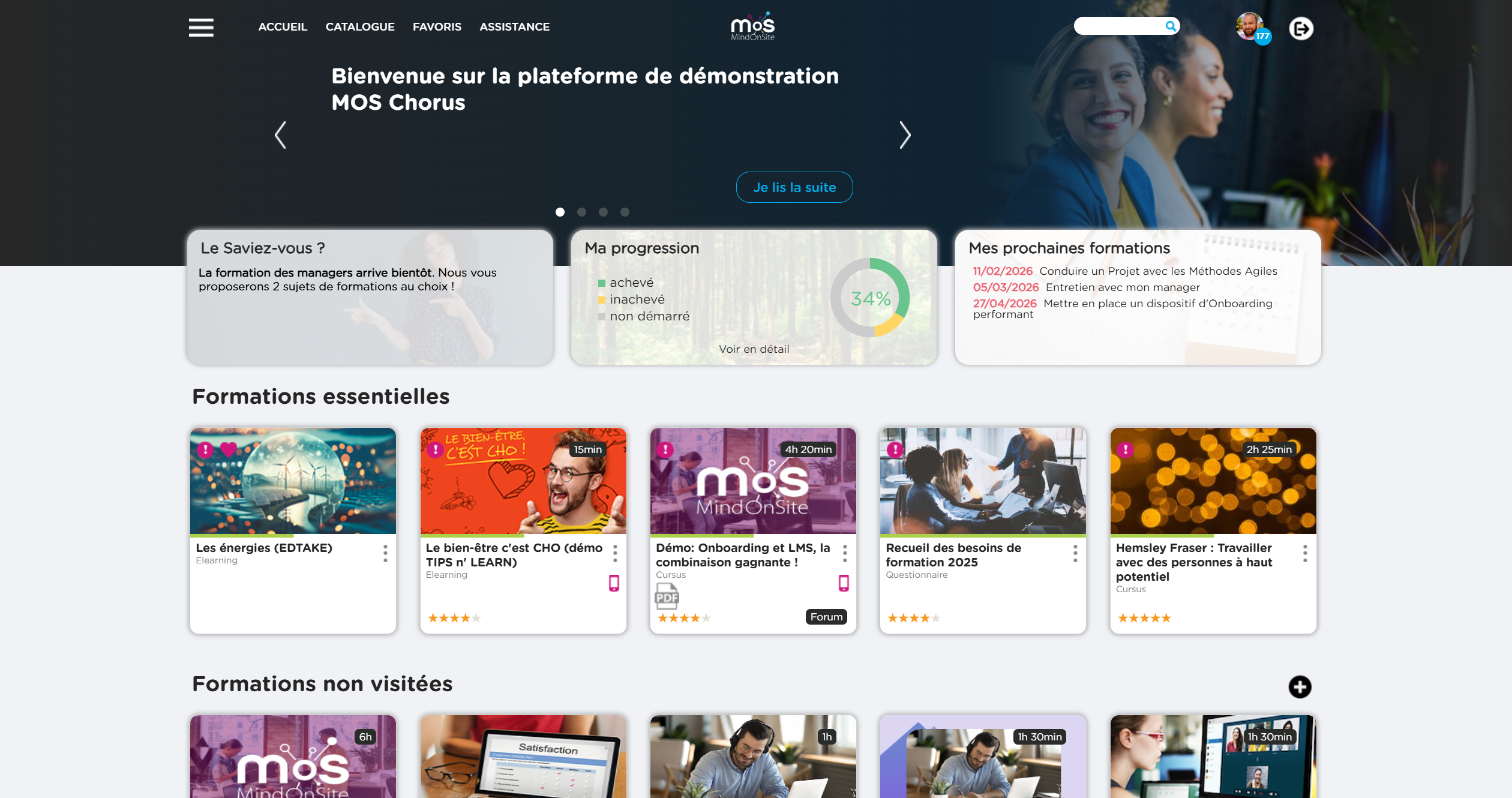Screen dimensions: 1512x798
Task: Open options menu of Recueil des besoins card
Action: [1075, 553]
